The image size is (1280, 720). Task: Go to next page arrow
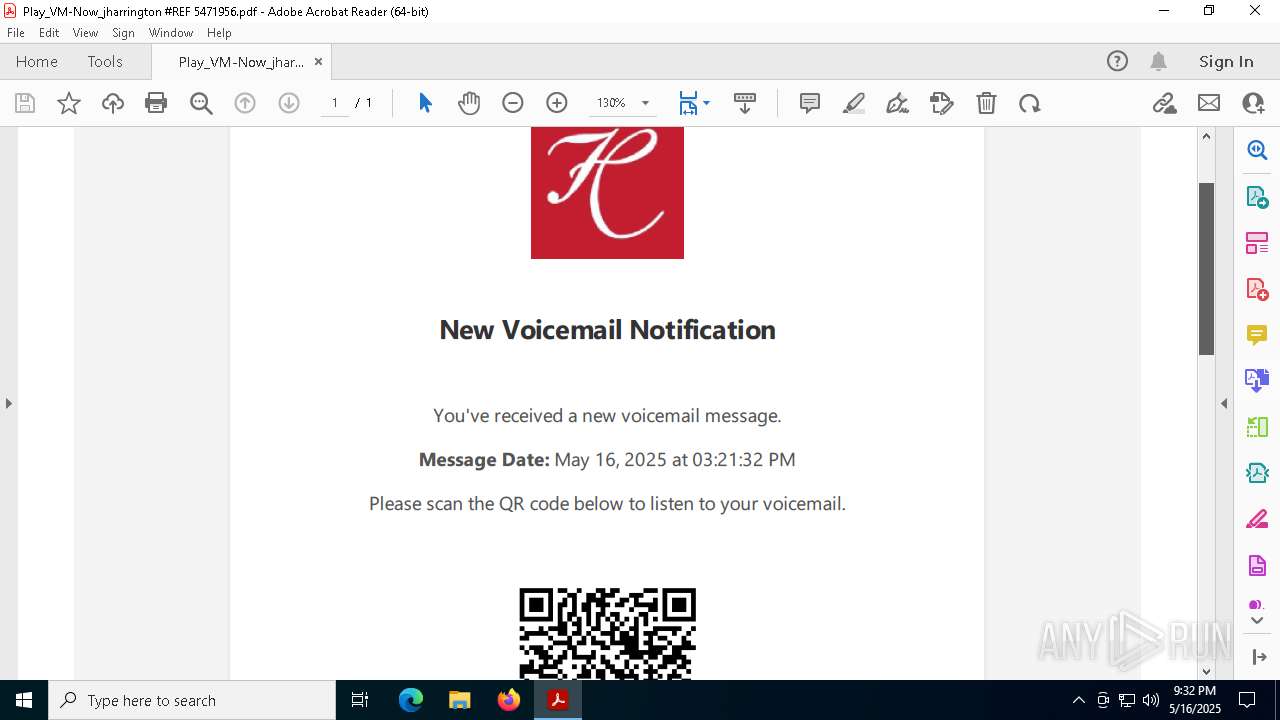289,103
